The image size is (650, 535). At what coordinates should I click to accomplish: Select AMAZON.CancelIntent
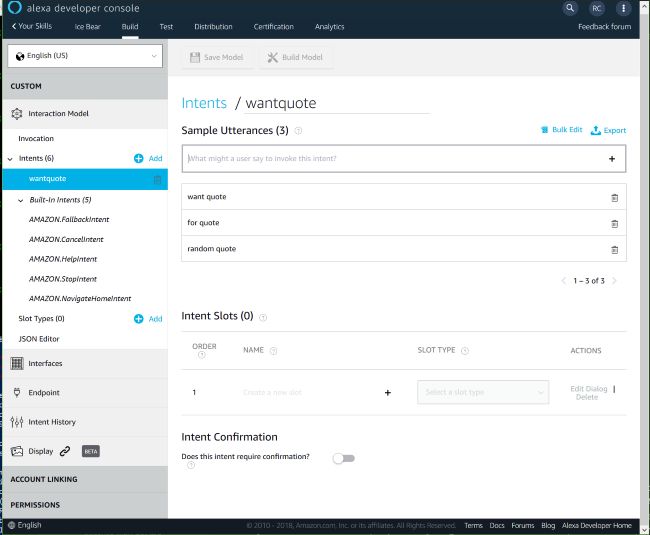pyautogui.click(x=66, y=239)
